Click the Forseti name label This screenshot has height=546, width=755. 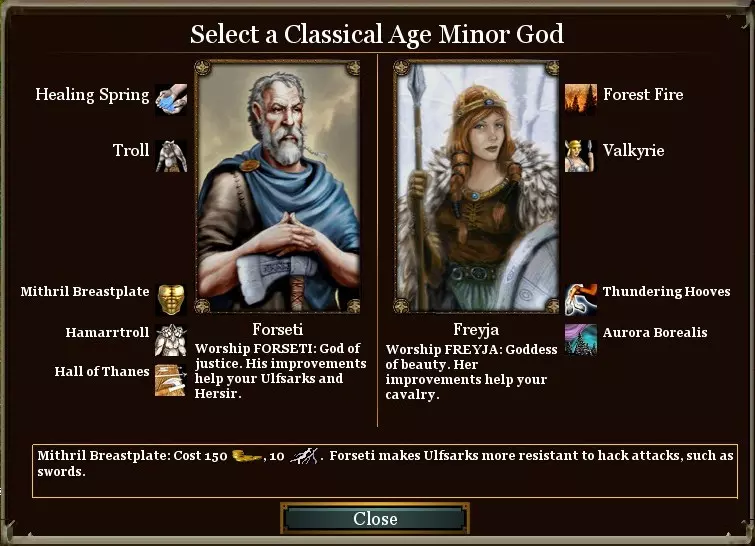point(278,329)
